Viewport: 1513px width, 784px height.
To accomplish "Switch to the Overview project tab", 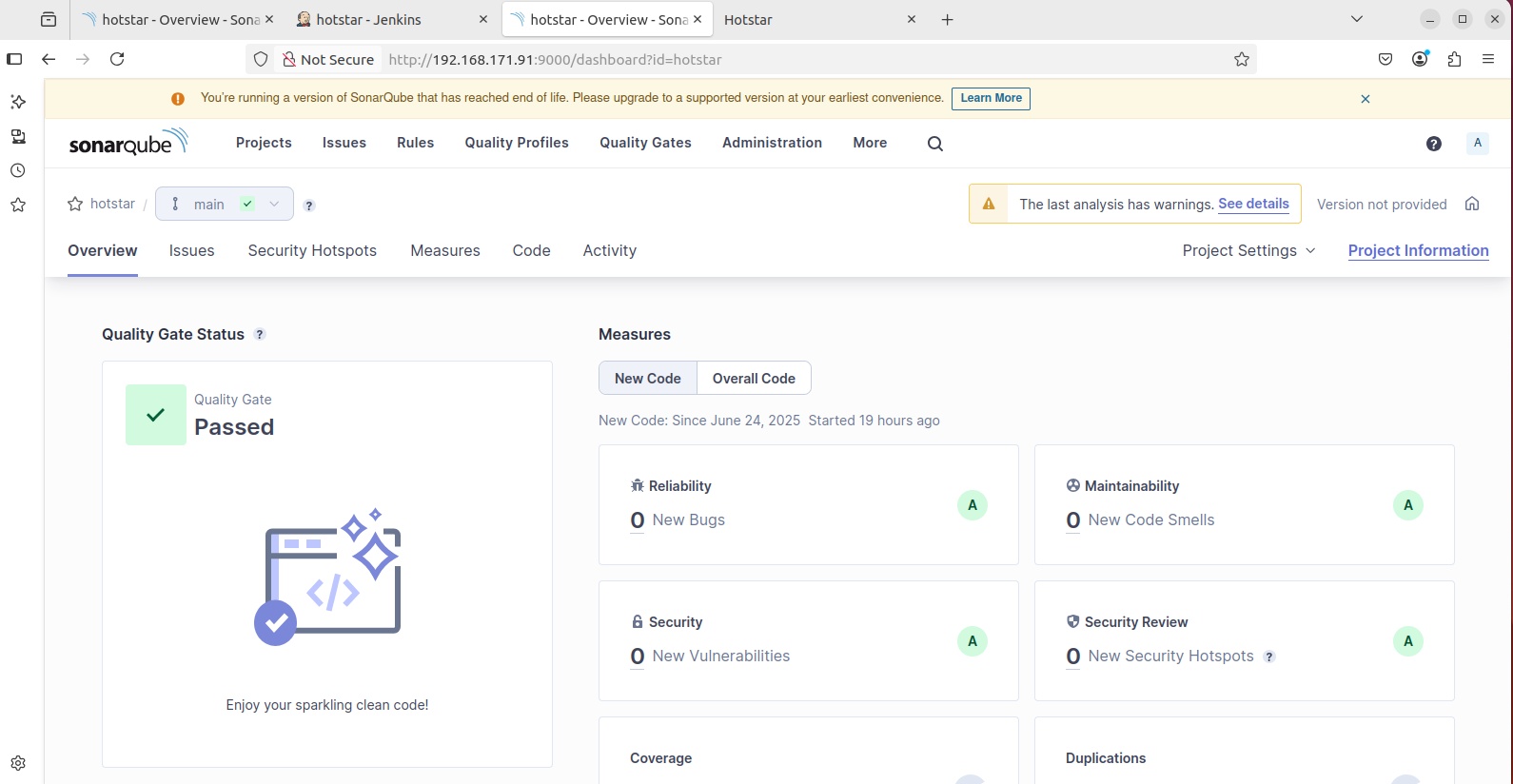I will click(103, 250).
